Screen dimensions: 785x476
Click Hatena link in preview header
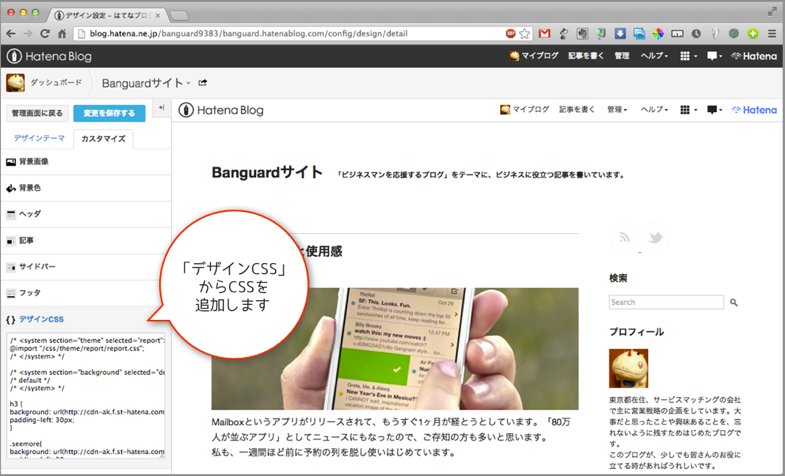pyautogui.click(x=754, y=110)
